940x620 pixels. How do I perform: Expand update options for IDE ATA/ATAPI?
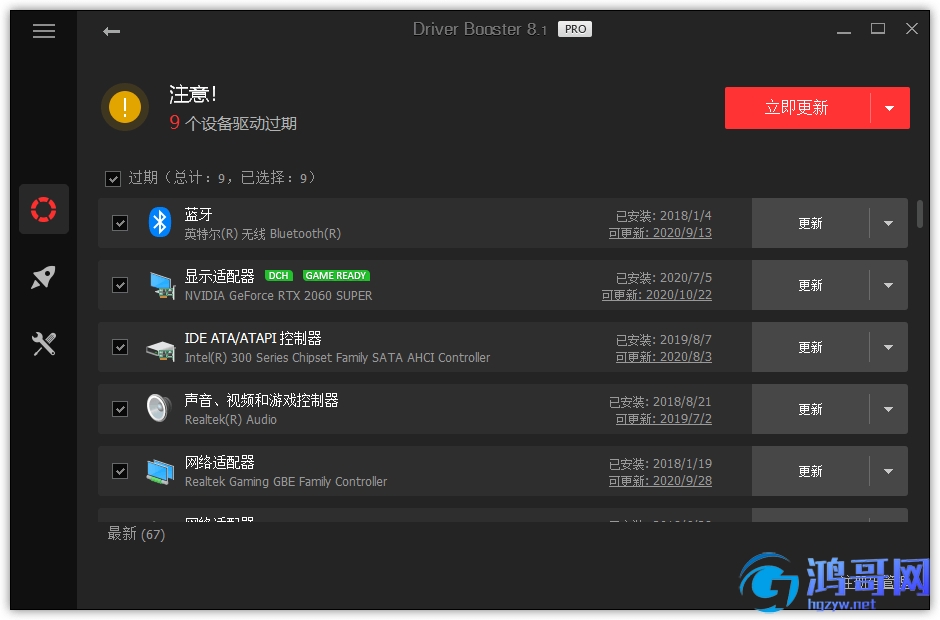click(x=888, y=347)
